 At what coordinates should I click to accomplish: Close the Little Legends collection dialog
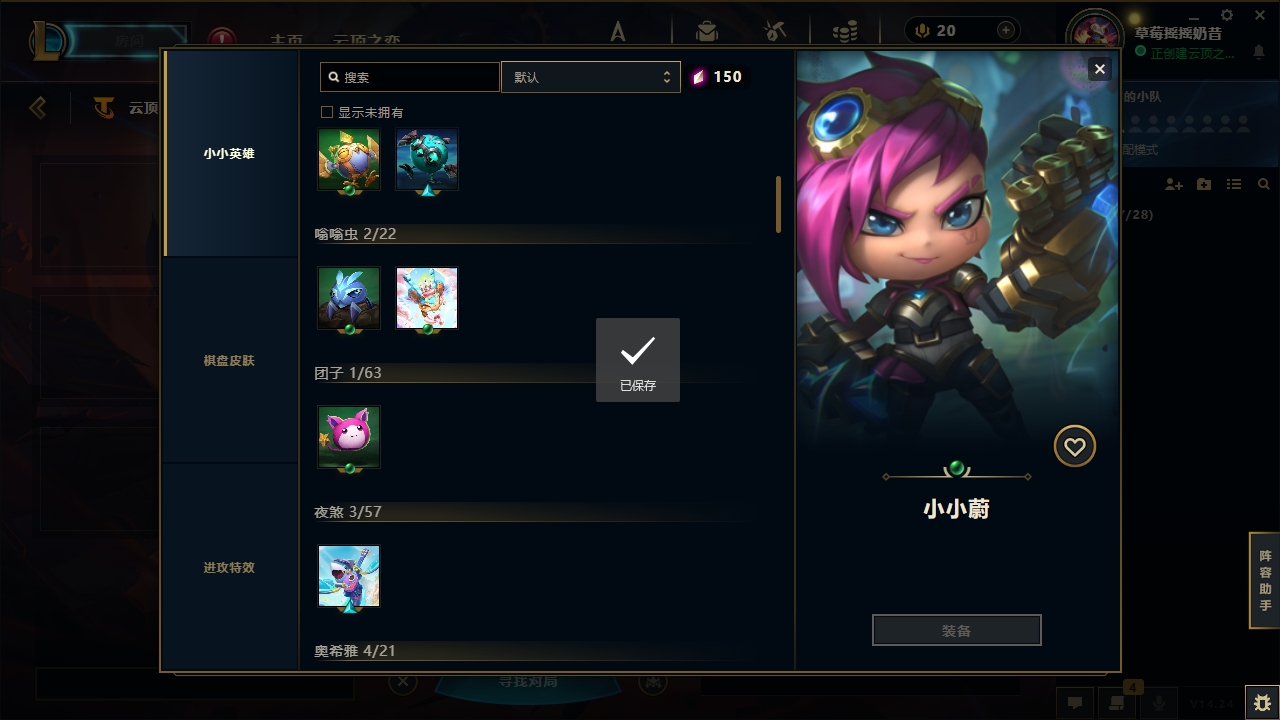1099,69
